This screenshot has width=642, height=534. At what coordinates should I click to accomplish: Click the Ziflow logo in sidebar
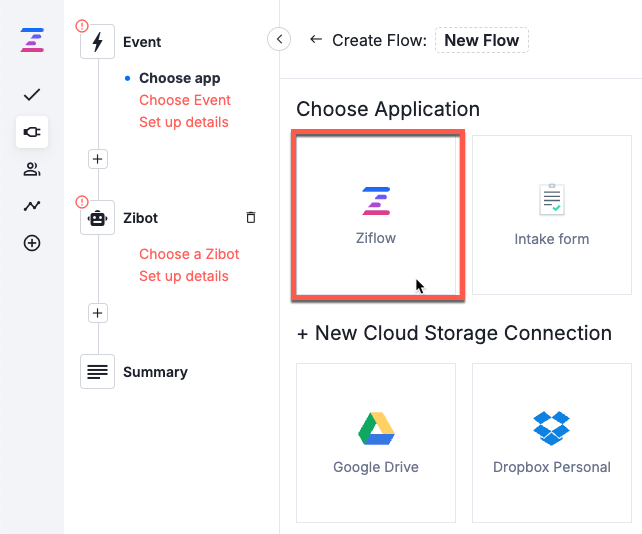[32, 40]
